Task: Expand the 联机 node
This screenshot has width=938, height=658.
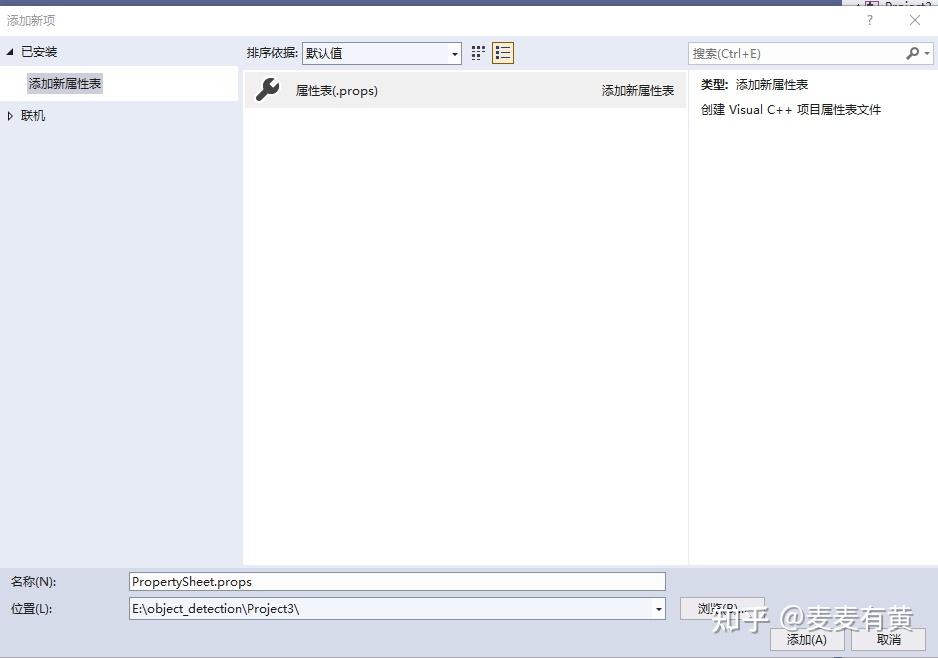Action: 10,115
